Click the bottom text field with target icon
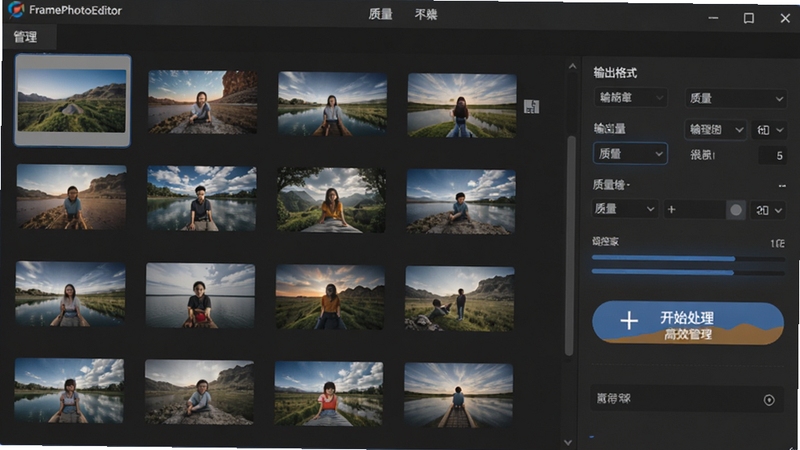This screenshot has width=800, height=450. tap(686, 399)
